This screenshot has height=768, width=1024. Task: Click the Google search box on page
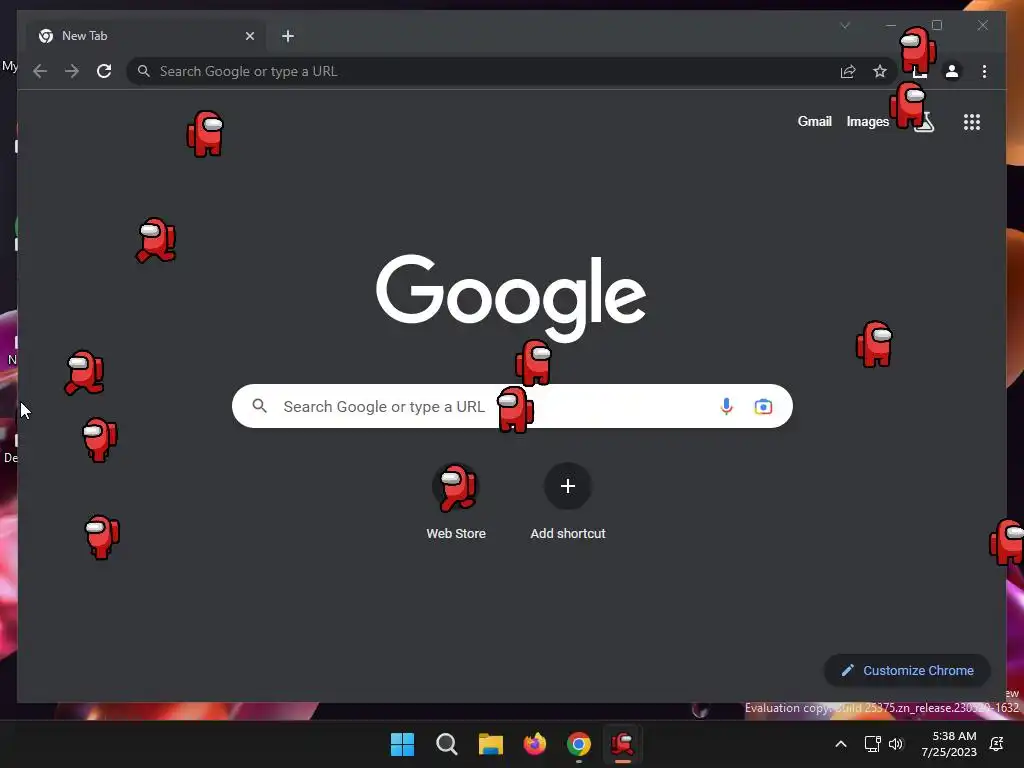(x=512, y=406)
